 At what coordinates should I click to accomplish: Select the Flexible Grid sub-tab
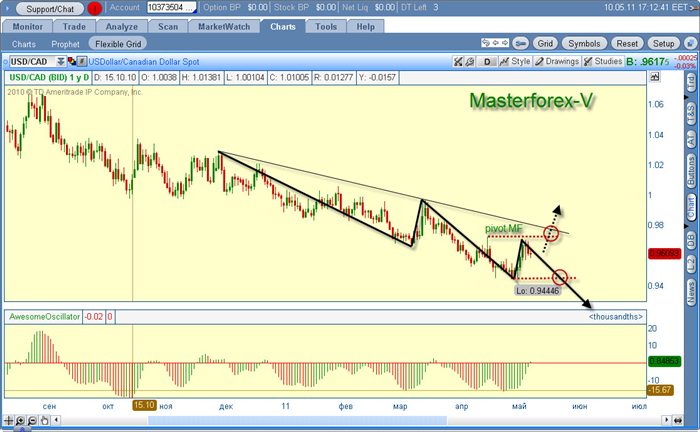point(118,44)
